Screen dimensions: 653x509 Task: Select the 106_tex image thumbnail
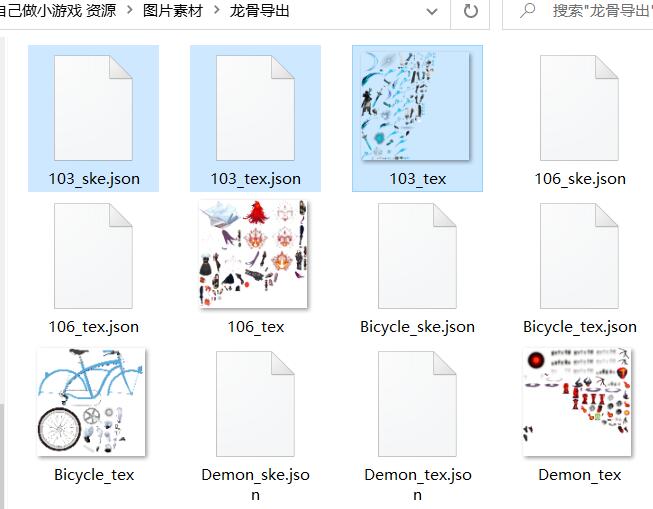[x=253, y=254]
